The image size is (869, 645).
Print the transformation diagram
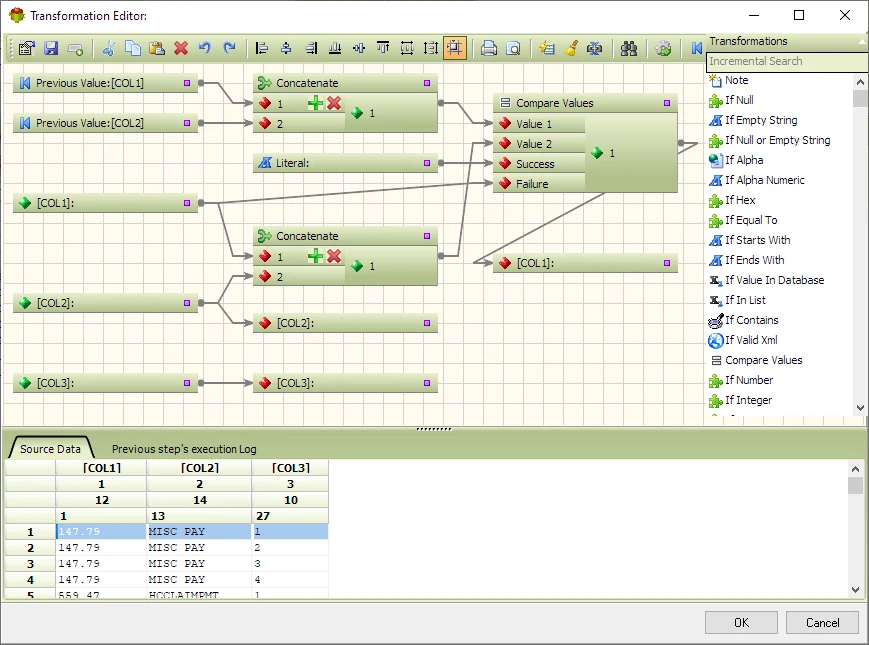tap(489, 48)
